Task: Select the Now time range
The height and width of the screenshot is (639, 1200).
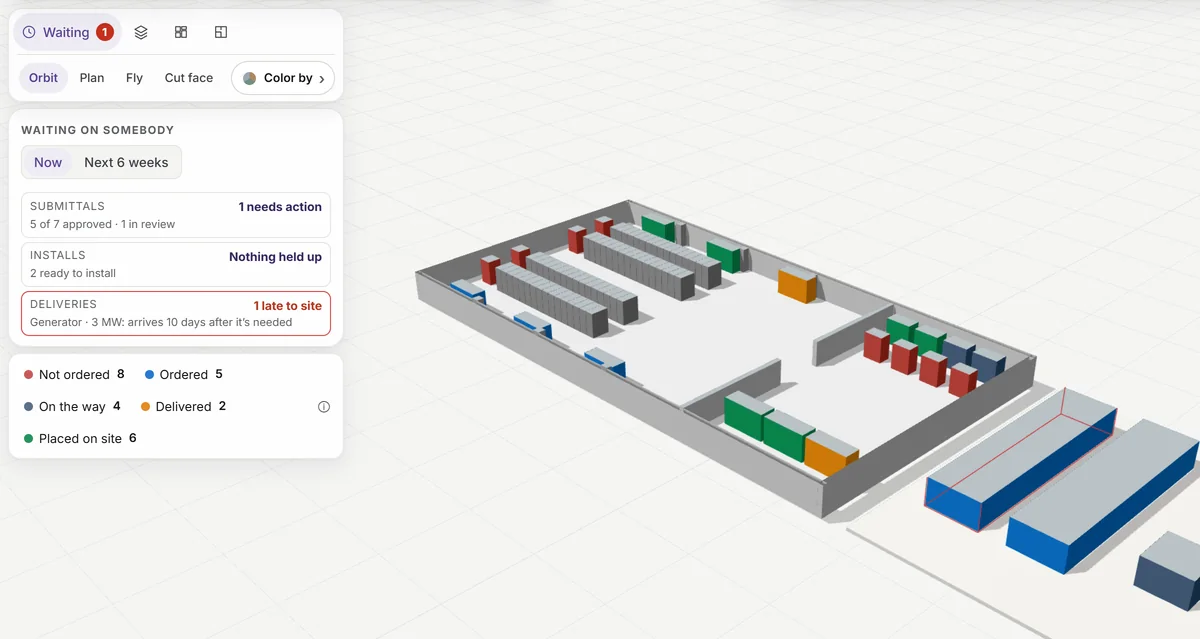Action: click(x=48, y=162)
